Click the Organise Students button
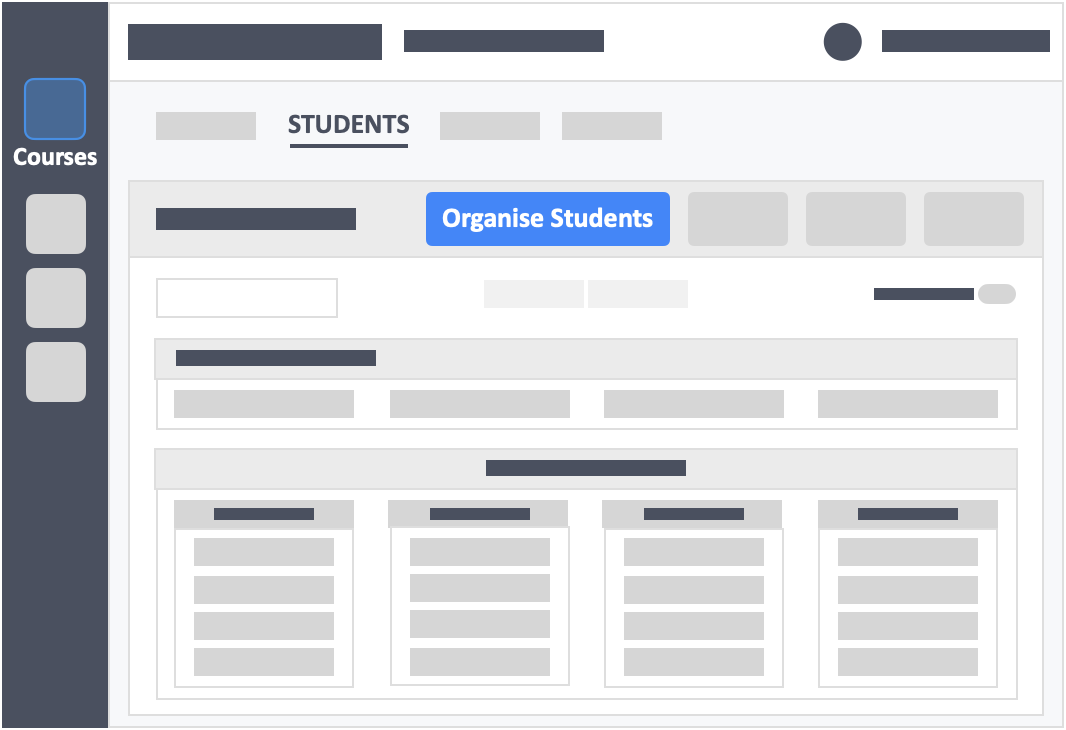This screenshot has width=1066, height=730. (x=547, y=219)
